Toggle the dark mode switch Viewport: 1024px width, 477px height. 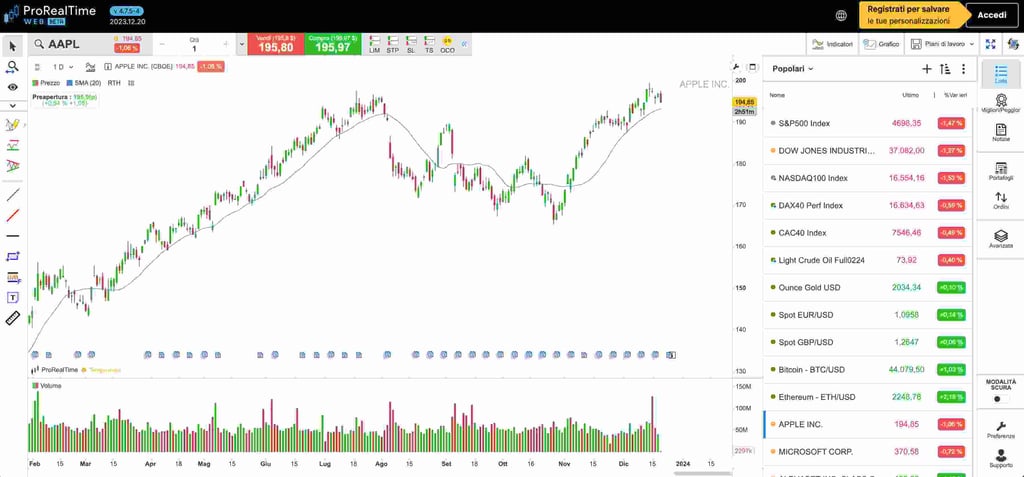tap(1000, 399)
